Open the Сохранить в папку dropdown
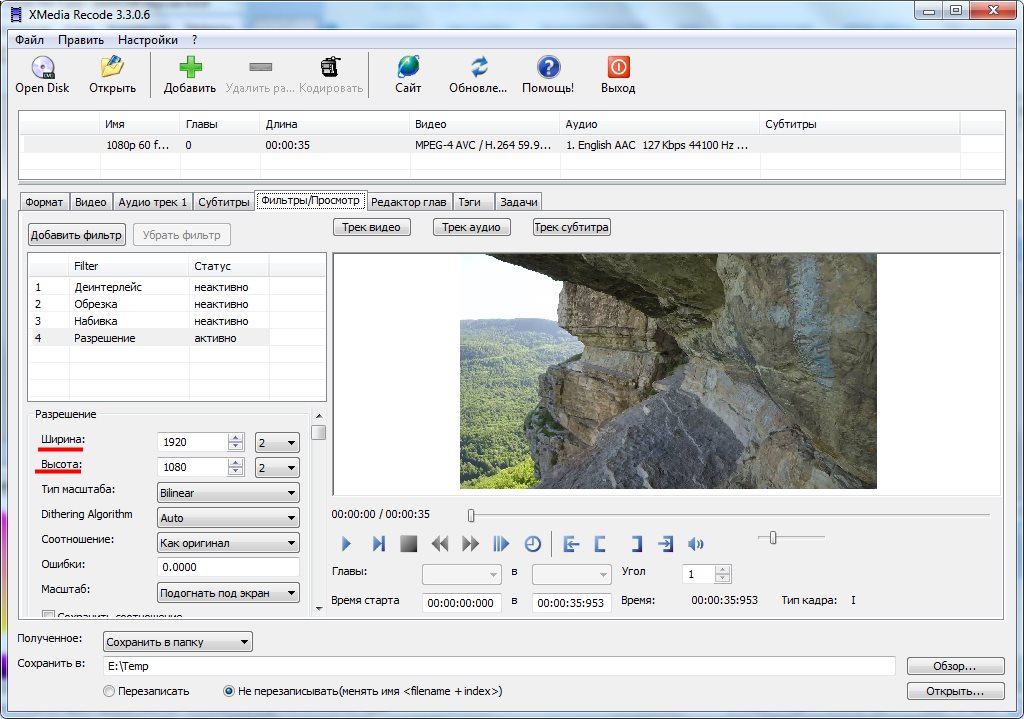Screen dimensions: 1024x719 point(178,642)
